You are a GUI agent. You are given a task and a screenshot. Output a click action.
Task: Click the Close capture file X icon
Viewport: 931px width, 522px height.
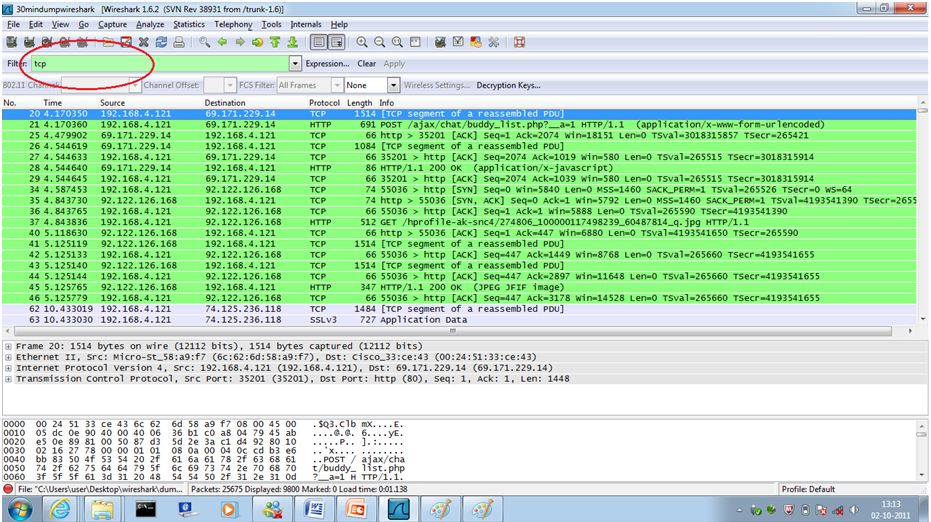point(144,43)
